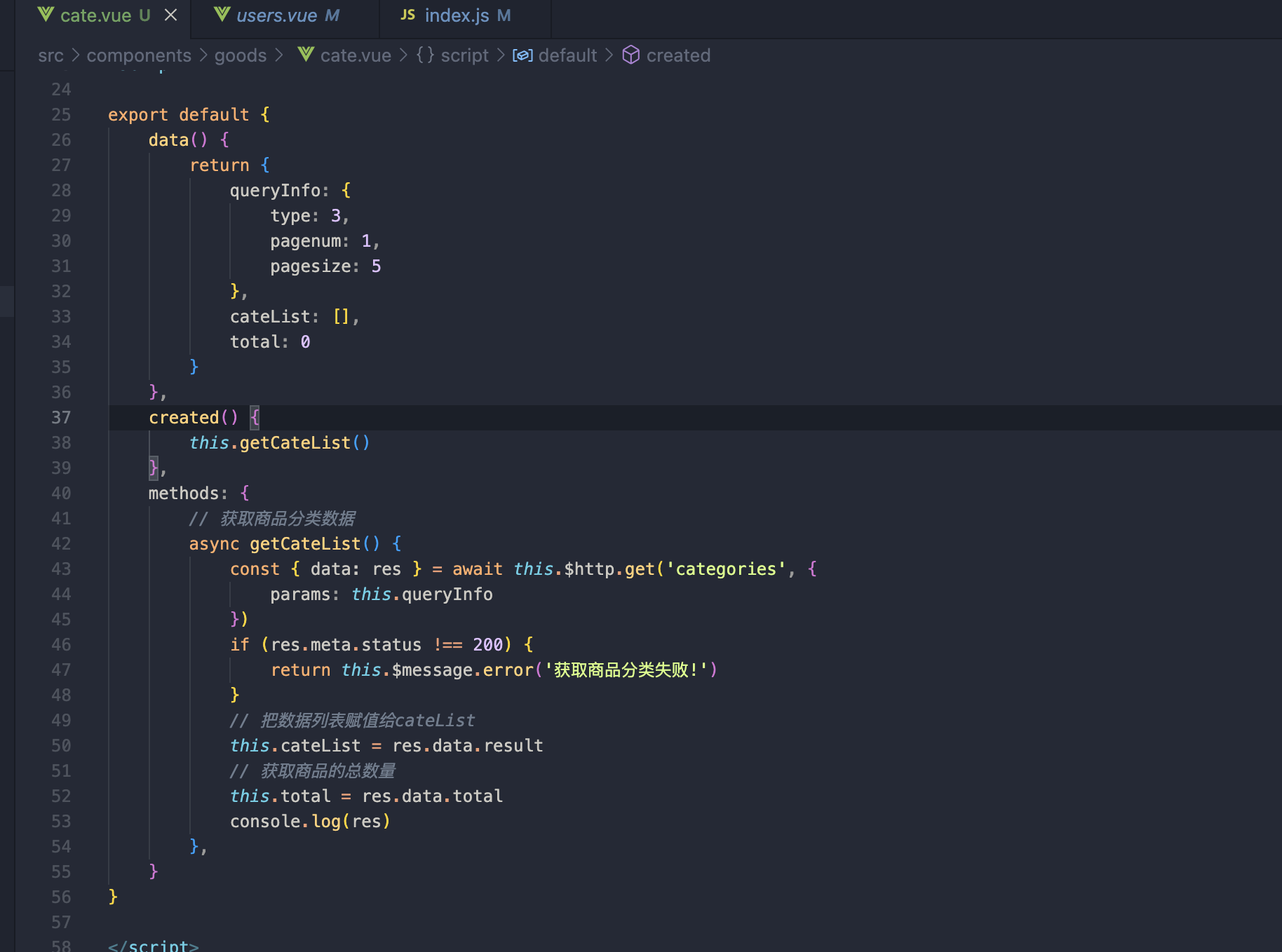The image size is (1282, 952).
Task: Click 'this.cateList = res.data.result' line 50
Action: pyautogui.click(x=386, y=746)
